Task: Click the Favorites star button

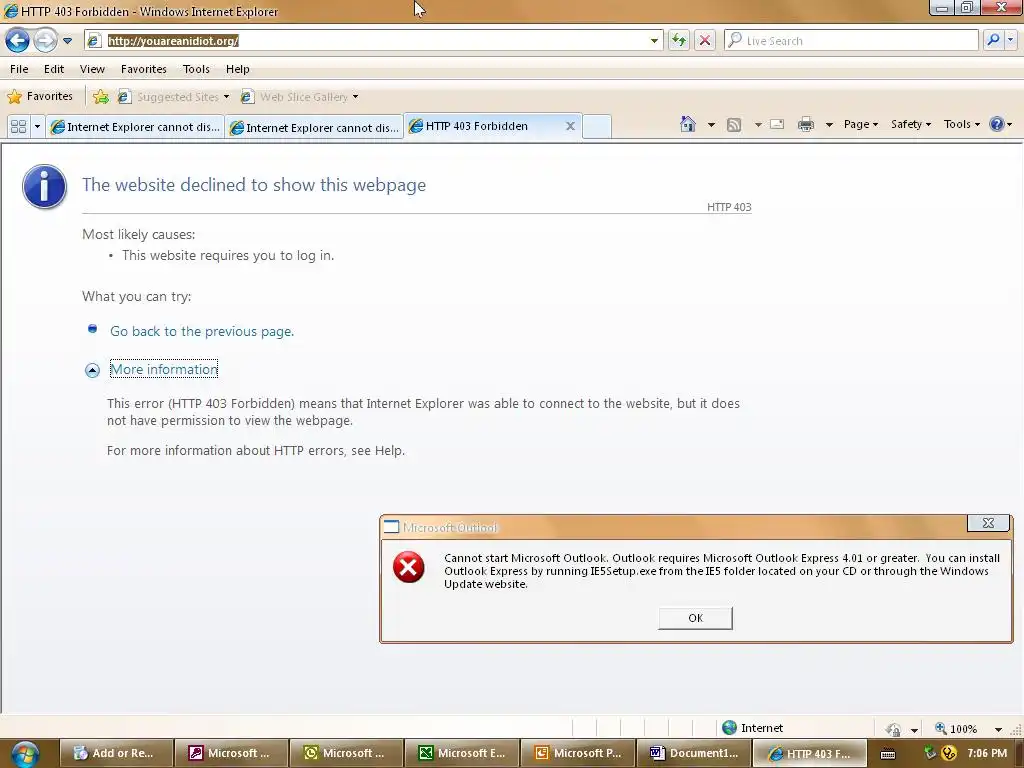Action: click(x=40, y=97)
